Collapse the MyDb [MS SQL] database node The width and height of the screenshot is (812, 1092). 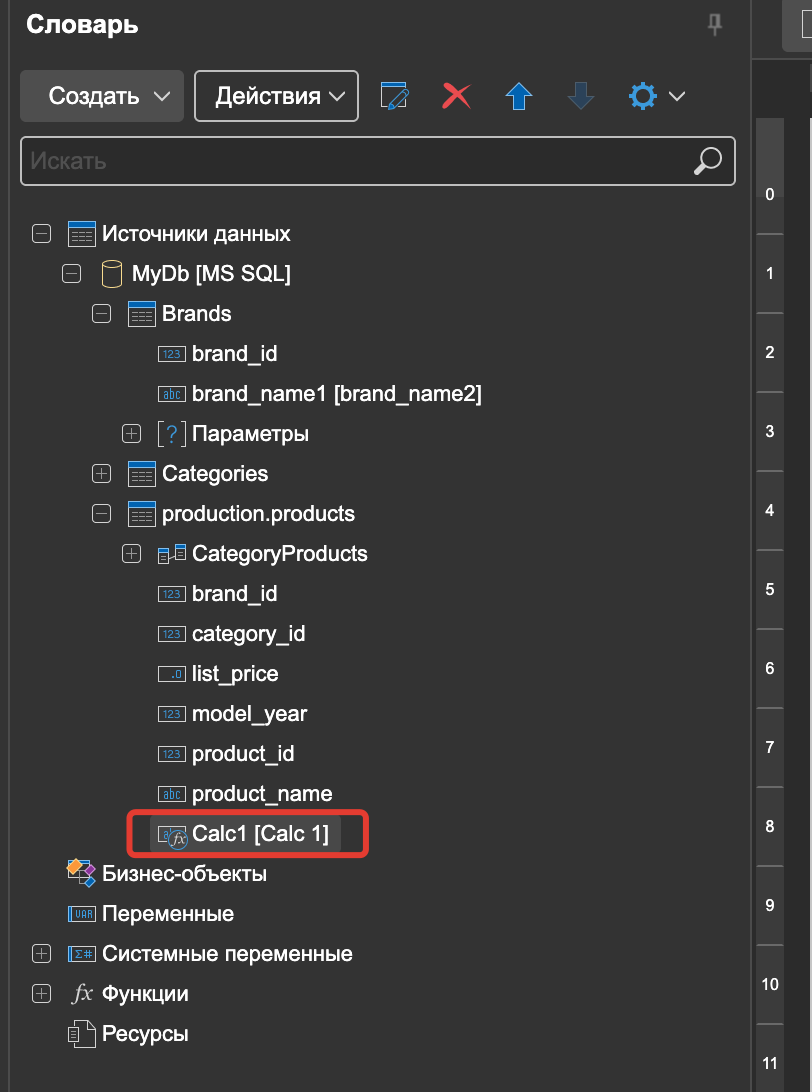pyautogui.click(x=72, y=274)
